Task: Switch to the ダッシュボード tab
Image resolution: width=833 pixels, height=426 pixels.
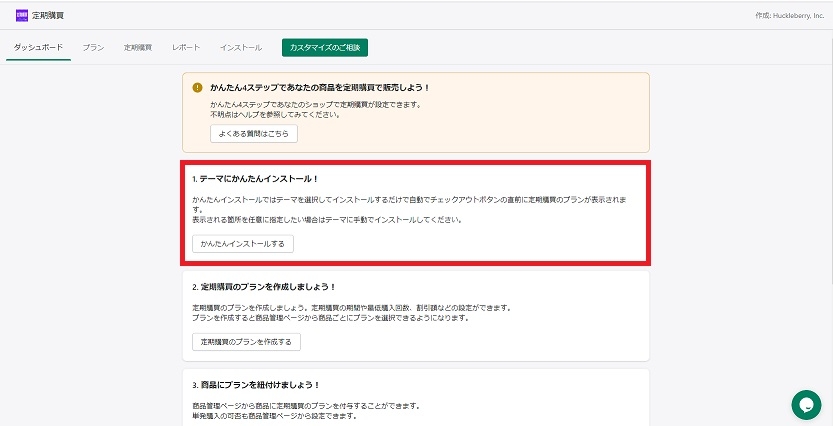Action: click(x=38, y=48)
